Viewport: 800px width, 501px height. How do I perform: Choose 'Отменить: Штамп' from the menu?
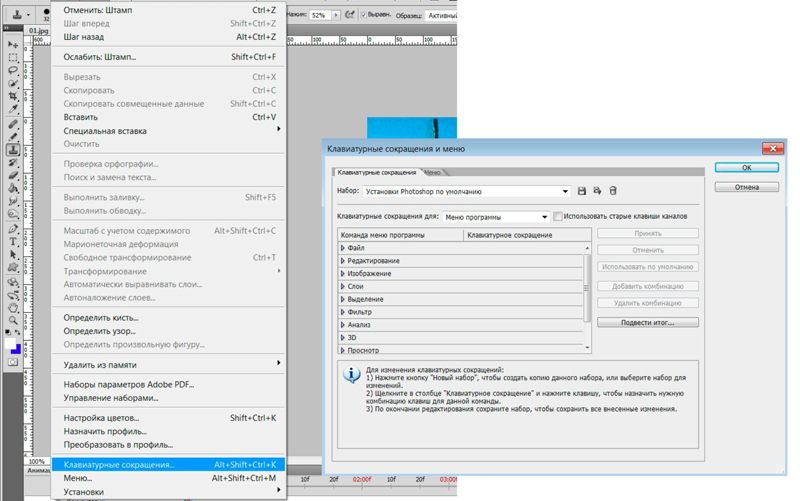click(169, 10)
